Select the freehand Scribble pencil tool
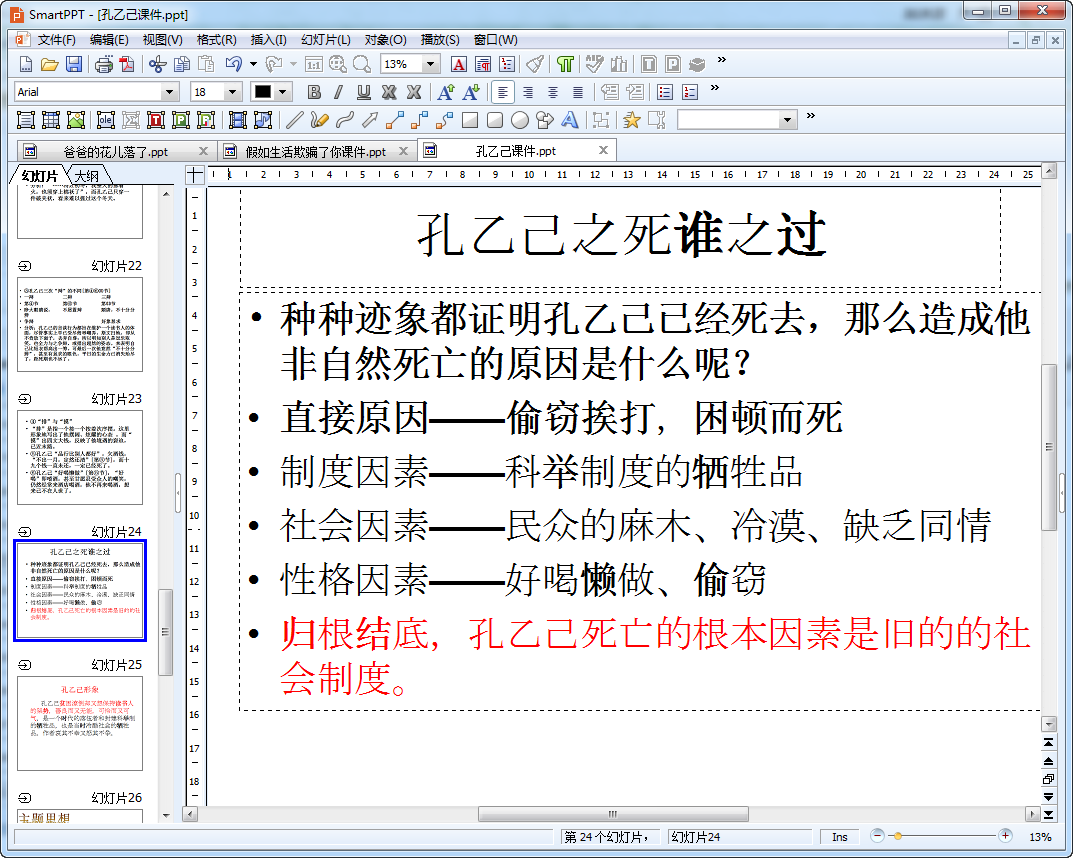Image resolution: width=1073 pixels, height=858 pixels. tap(319, 120)
